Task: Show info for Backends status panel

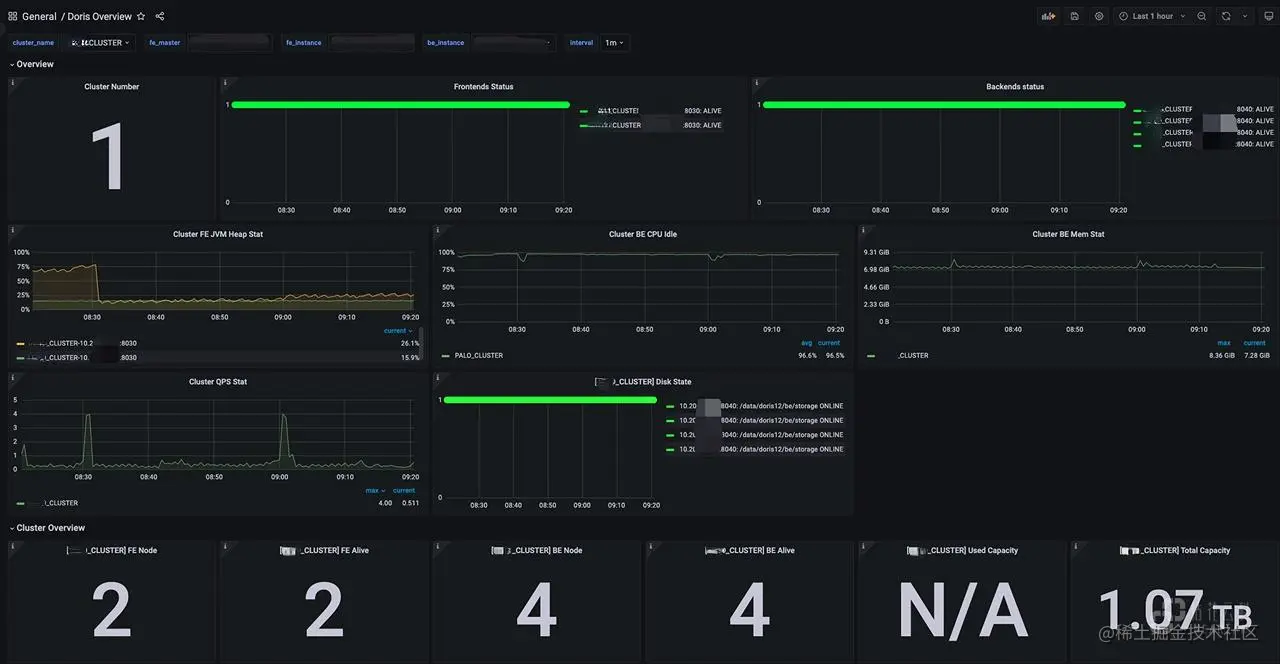Action: coord(757,82)
